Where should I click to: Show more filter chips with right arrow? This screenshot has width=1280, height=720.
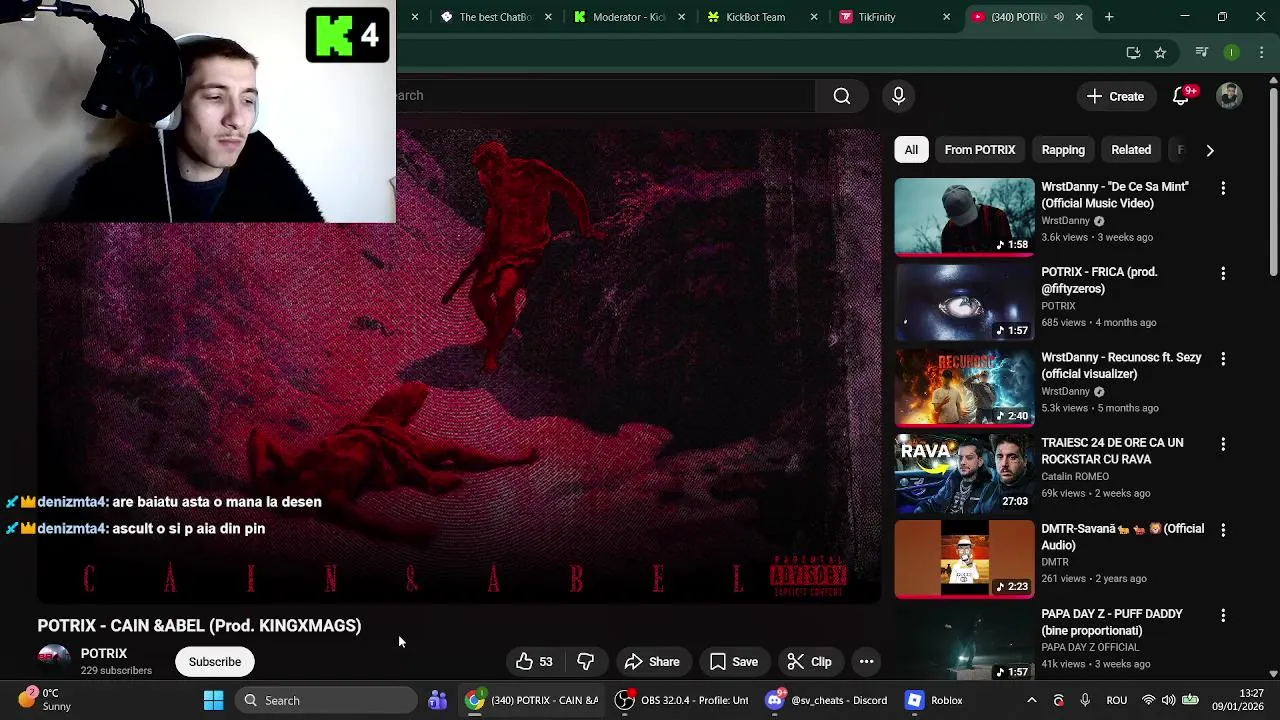point(1210,150)
